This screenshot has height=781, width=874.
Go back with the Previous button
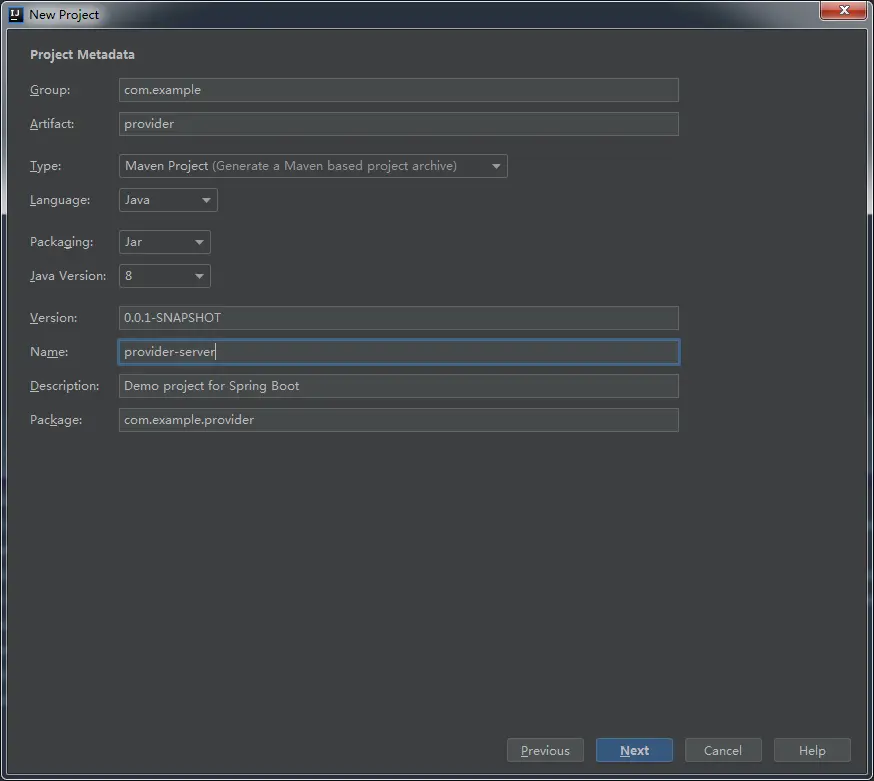click(545, 750)
